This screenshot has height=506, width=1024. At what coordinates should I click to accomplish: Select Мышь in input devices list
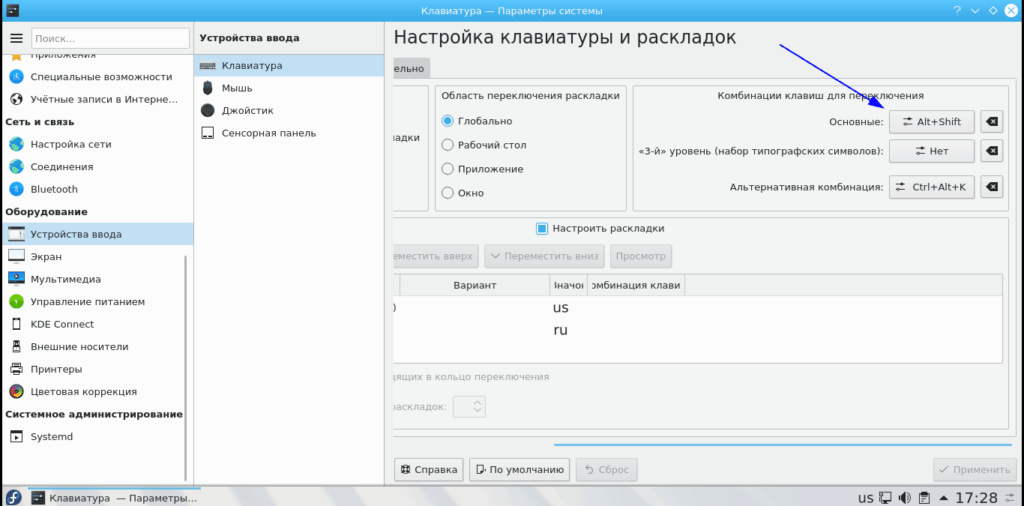click(236, 88)
